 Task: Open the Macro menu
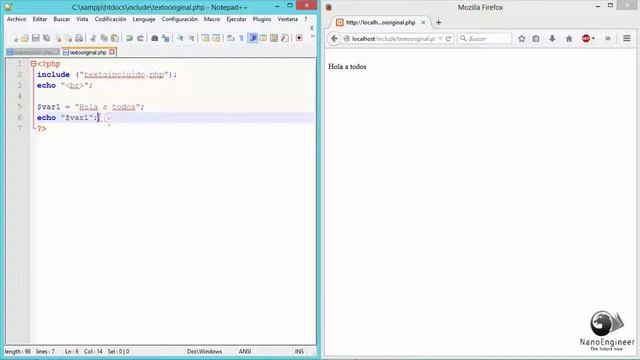tap(212, 19)
